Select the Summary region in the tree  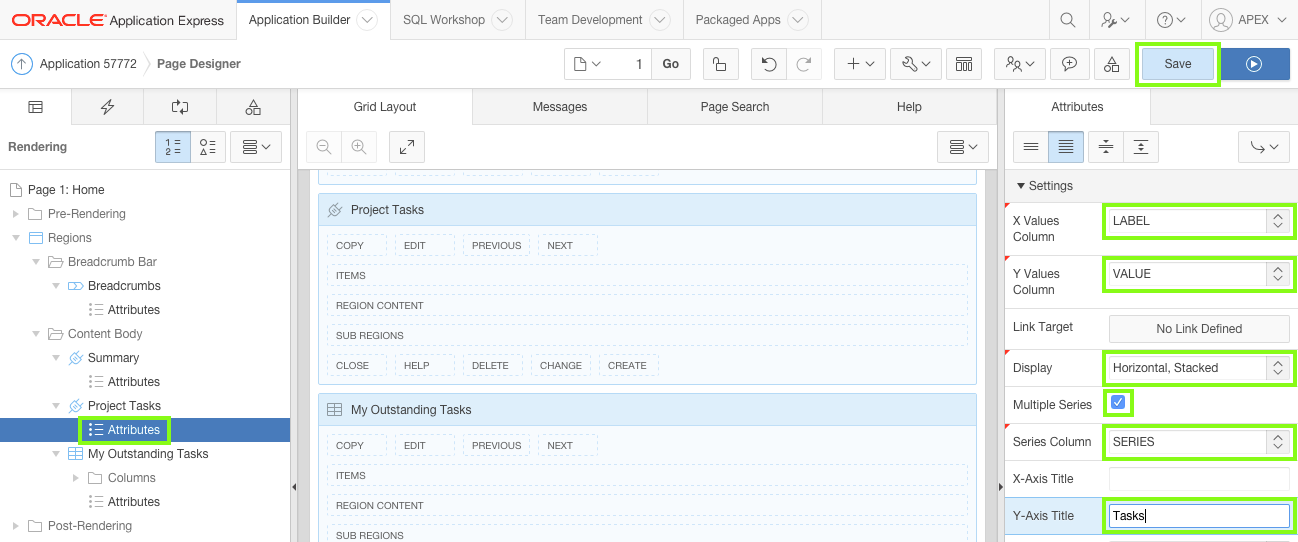coord(113,358)
